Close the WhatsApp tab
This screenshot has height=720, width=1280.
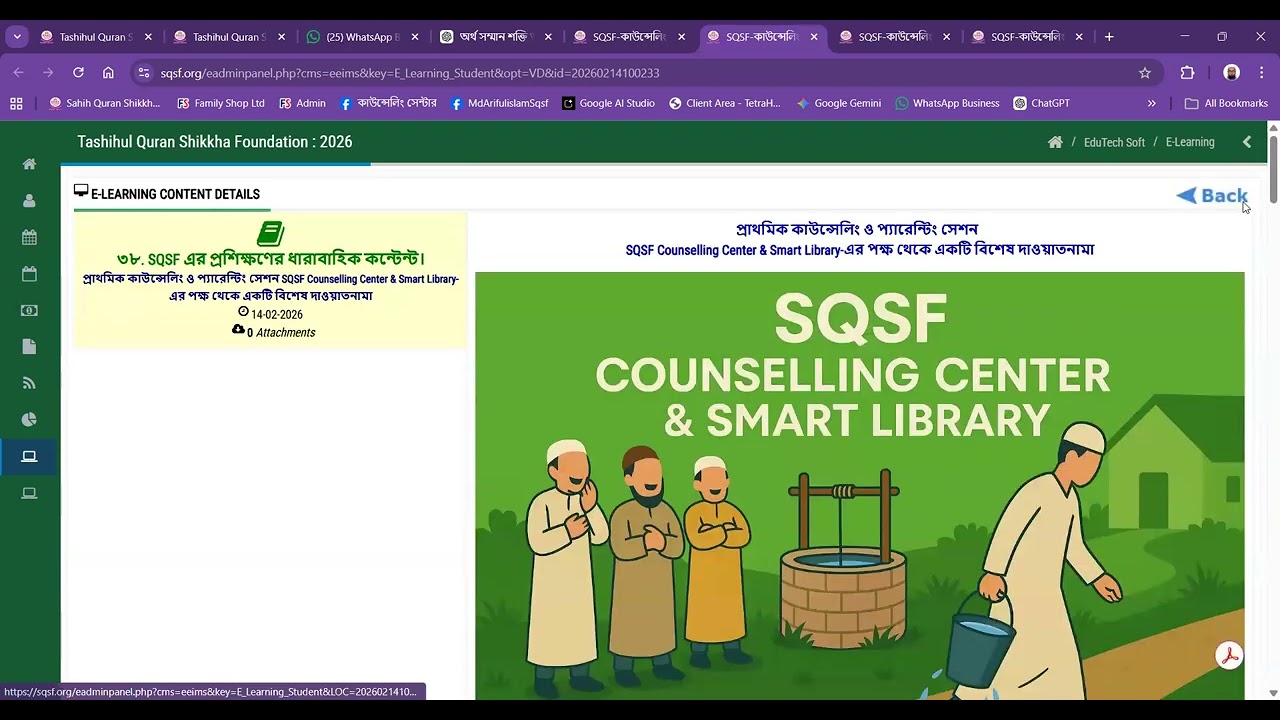click(415, 37)
